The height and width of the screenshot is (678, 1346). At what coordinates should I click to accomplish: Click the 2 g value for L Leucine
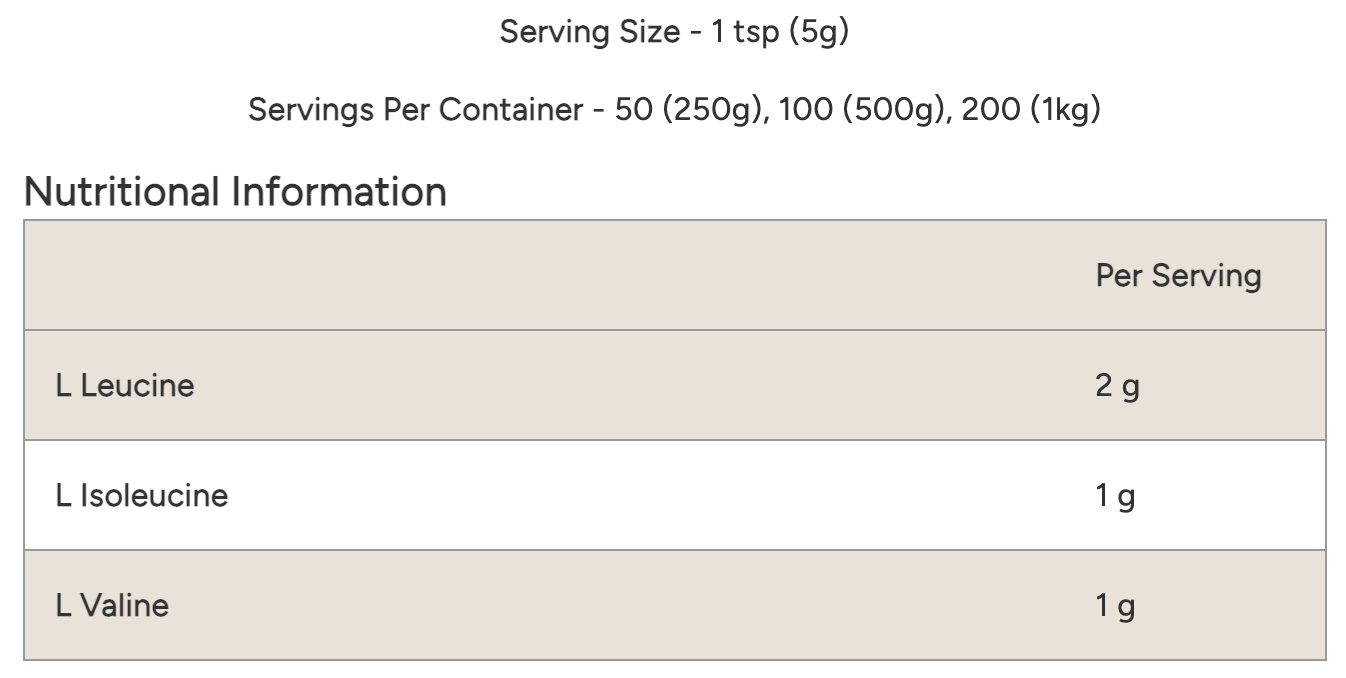pyautogui.click(x=1117, y=386)
